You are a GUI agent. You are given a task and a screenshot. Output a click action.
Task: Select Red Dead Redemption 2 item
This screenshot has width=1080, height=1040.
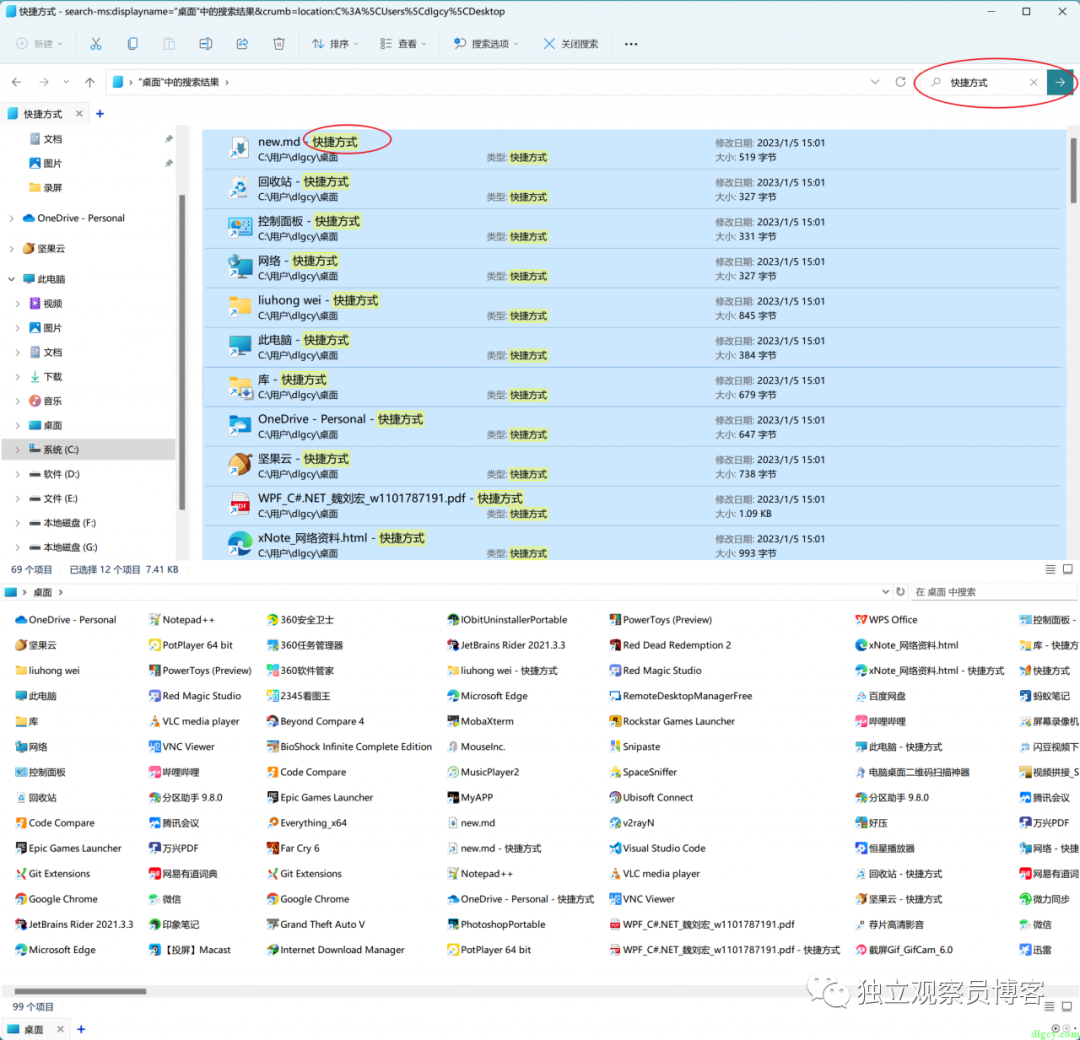pyautogui.click(x=670, y=645)
